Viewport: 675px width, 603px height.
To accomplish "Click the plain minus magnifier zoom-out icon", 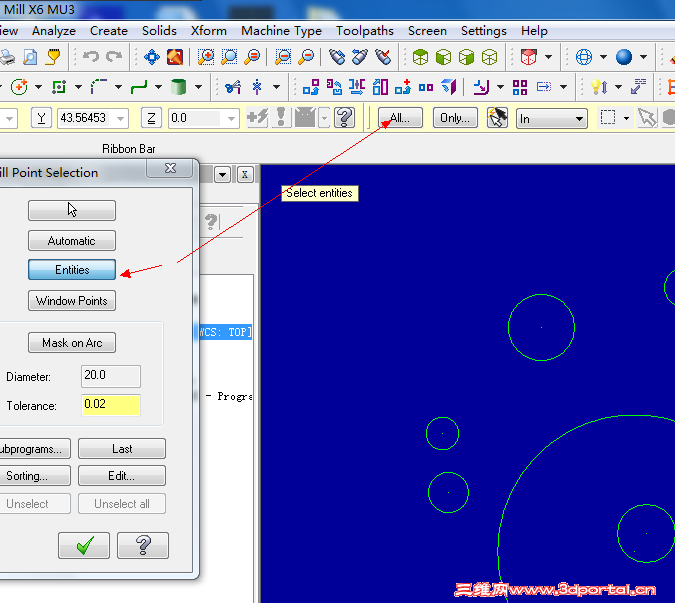I will coord(306,57).
